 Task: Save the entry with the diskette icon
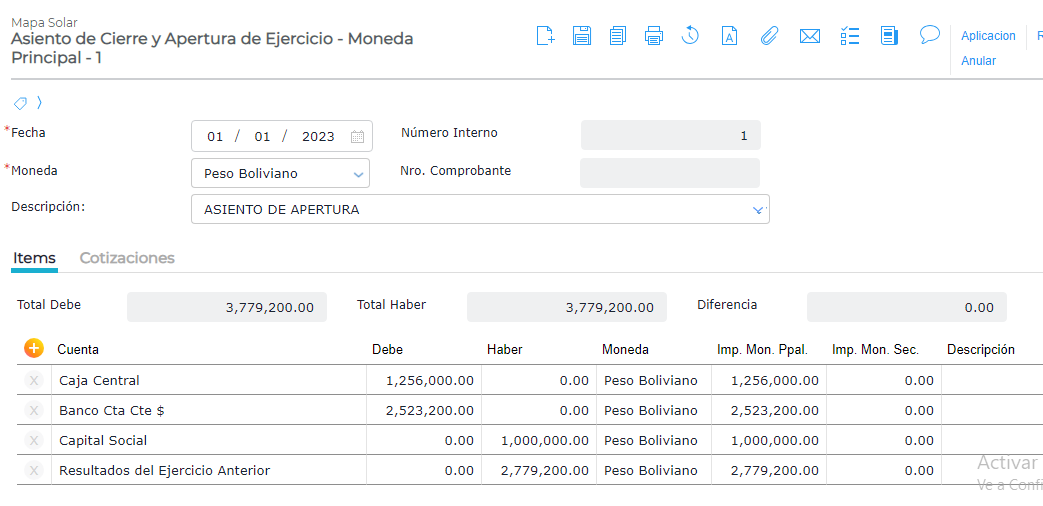582,36
